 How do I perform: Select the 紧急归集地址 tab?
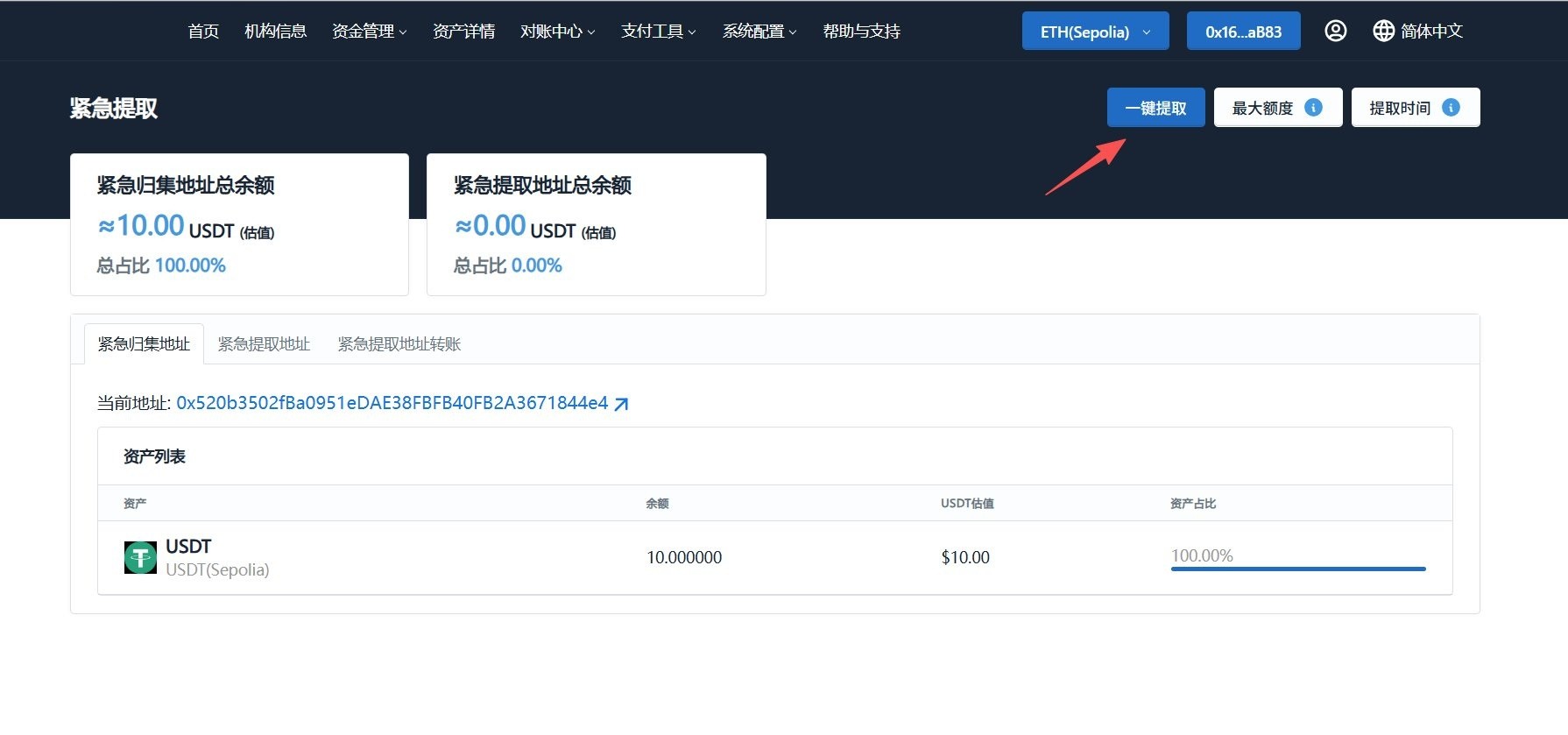[144, 344]
